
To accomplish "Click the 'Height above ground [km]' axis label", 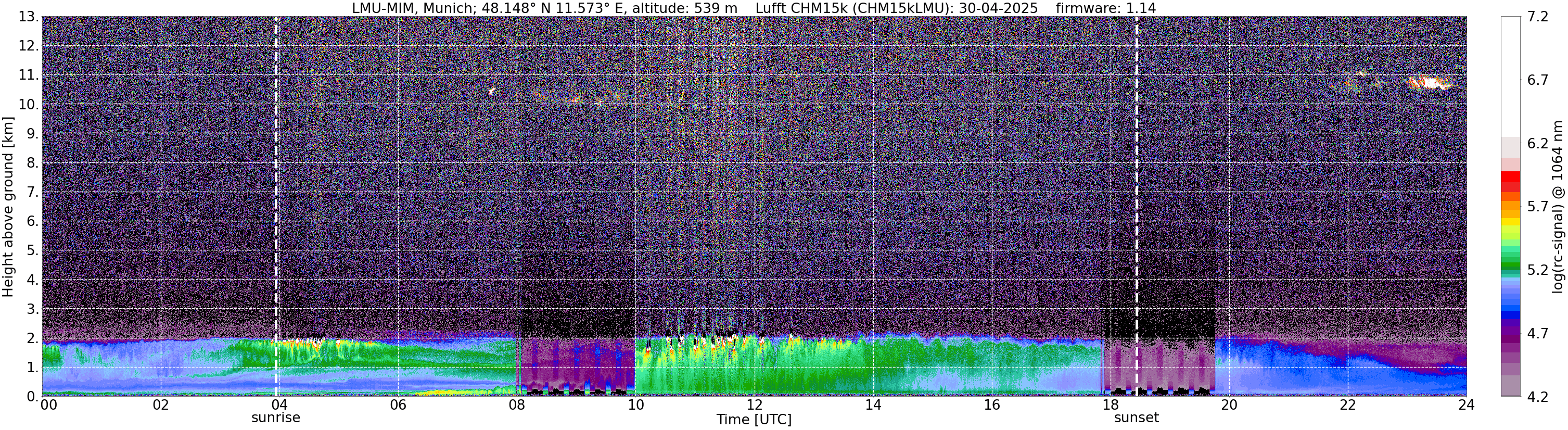I will 8,207.
